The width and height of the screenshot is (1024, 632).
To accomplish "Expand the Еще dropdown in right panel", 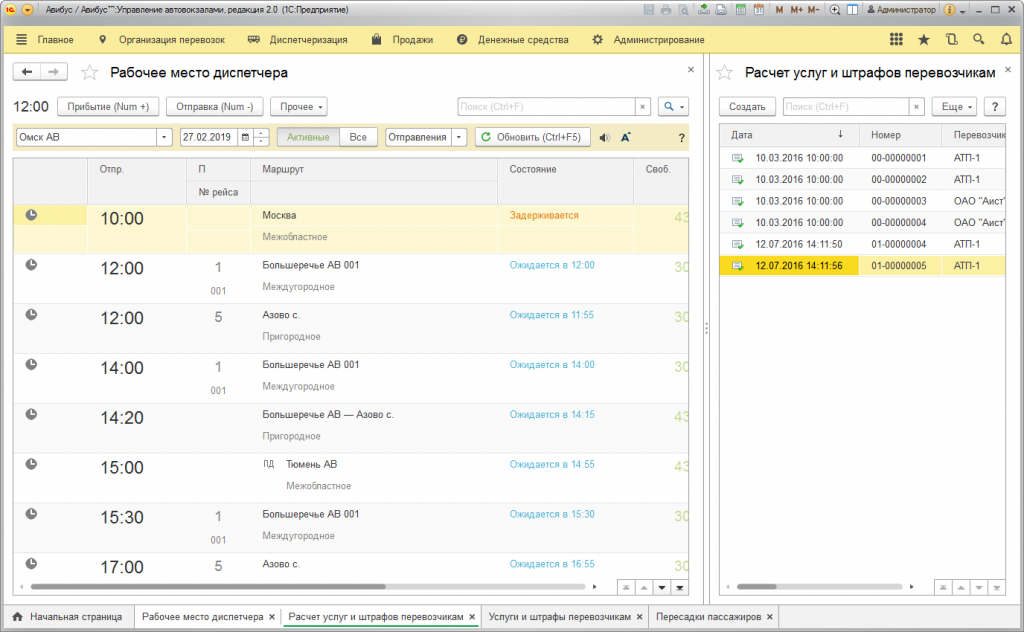I will point(954,107).
